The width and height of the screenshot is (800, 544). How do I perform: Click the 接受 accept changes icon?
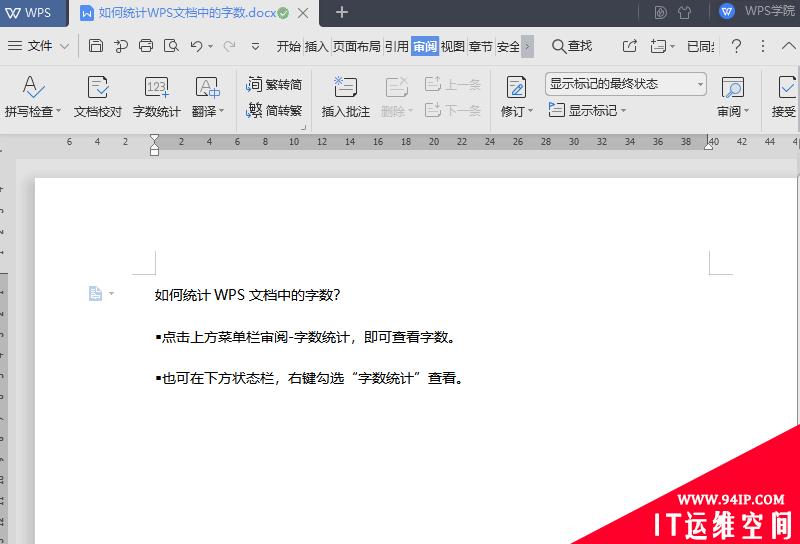[x=786, y=87]
